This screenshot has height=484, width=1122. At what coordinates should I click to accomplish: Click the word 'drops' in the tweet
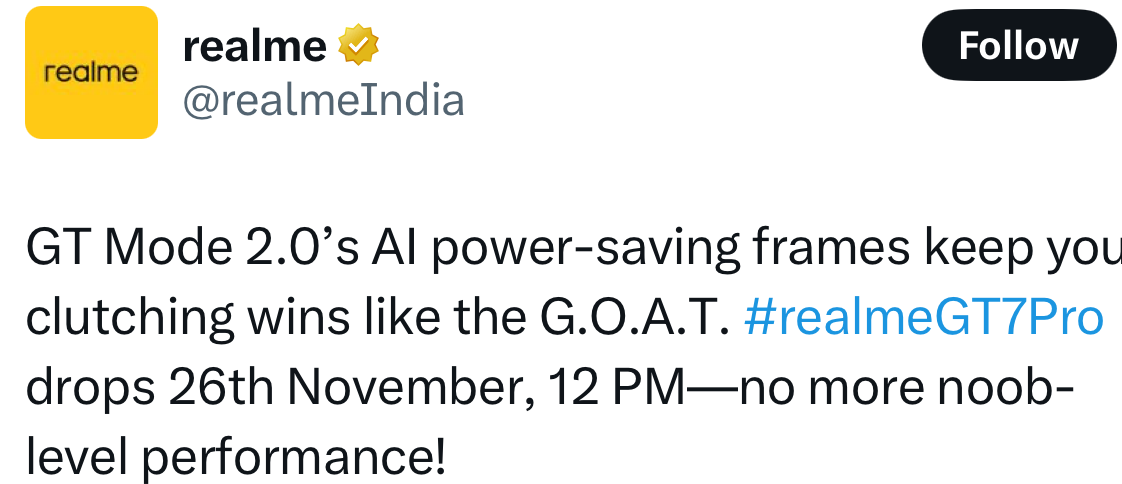tap(90, 388)
